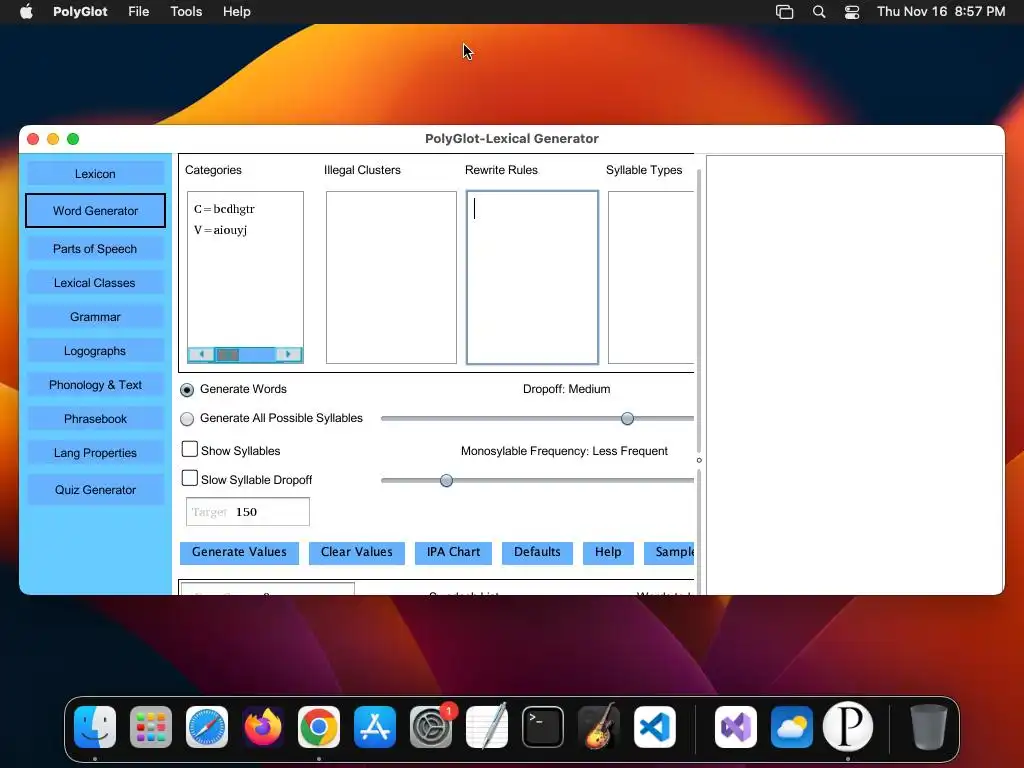1024x768 pixels.
Task: Click the Monosylable Frequency slider handle
Action: pos(446,481)
